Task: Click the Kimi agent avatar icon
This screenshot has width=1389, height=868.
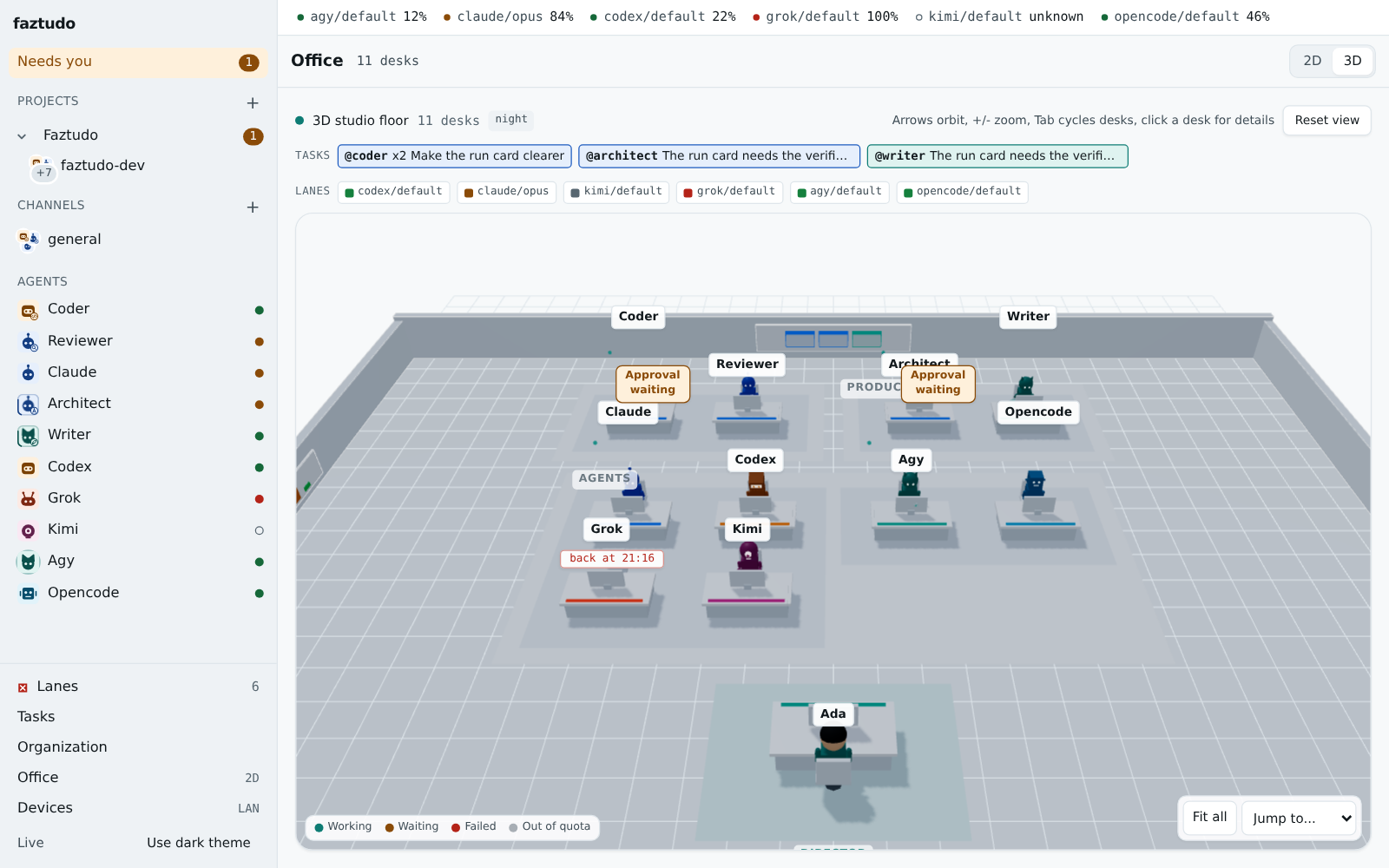Action: [29, 530]
